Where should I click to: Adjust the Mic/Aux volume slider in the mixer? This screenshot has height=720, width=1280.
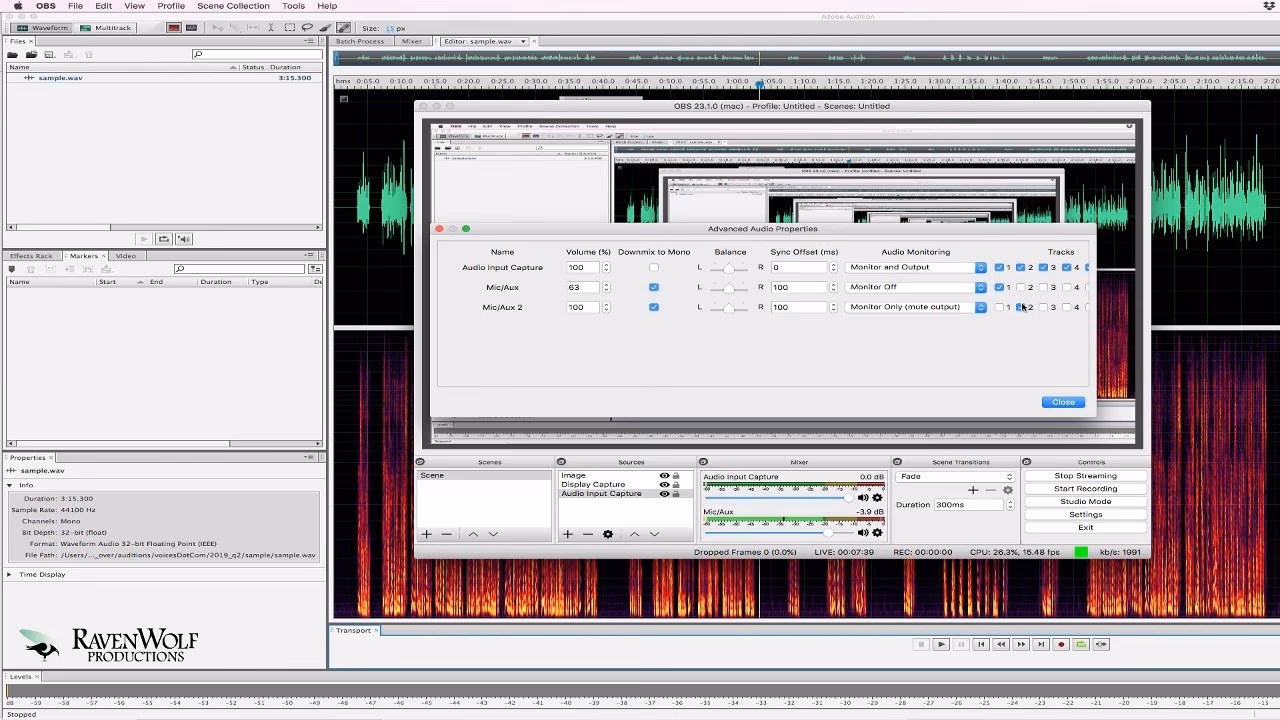coord(779,532)
